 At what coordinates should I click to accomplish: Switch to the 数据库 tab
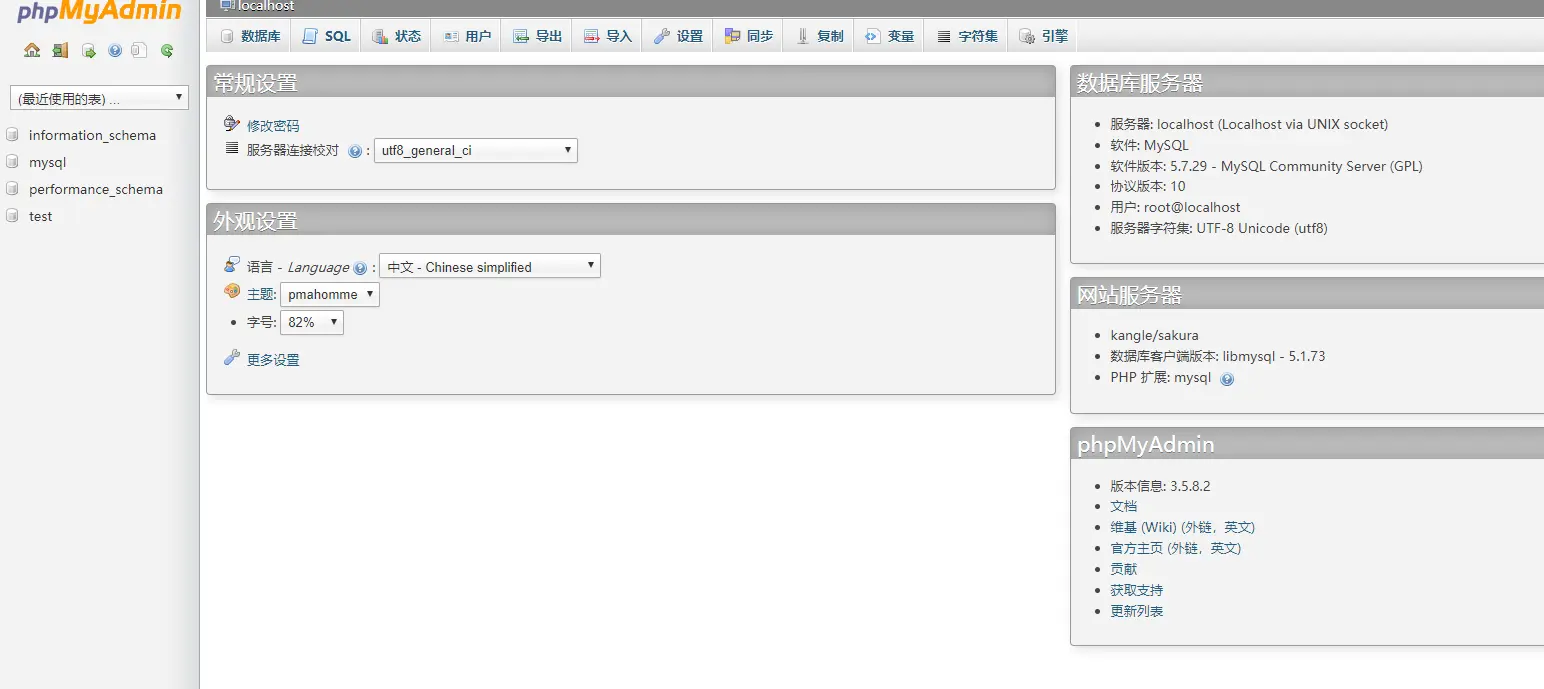(x=250, y=36)
